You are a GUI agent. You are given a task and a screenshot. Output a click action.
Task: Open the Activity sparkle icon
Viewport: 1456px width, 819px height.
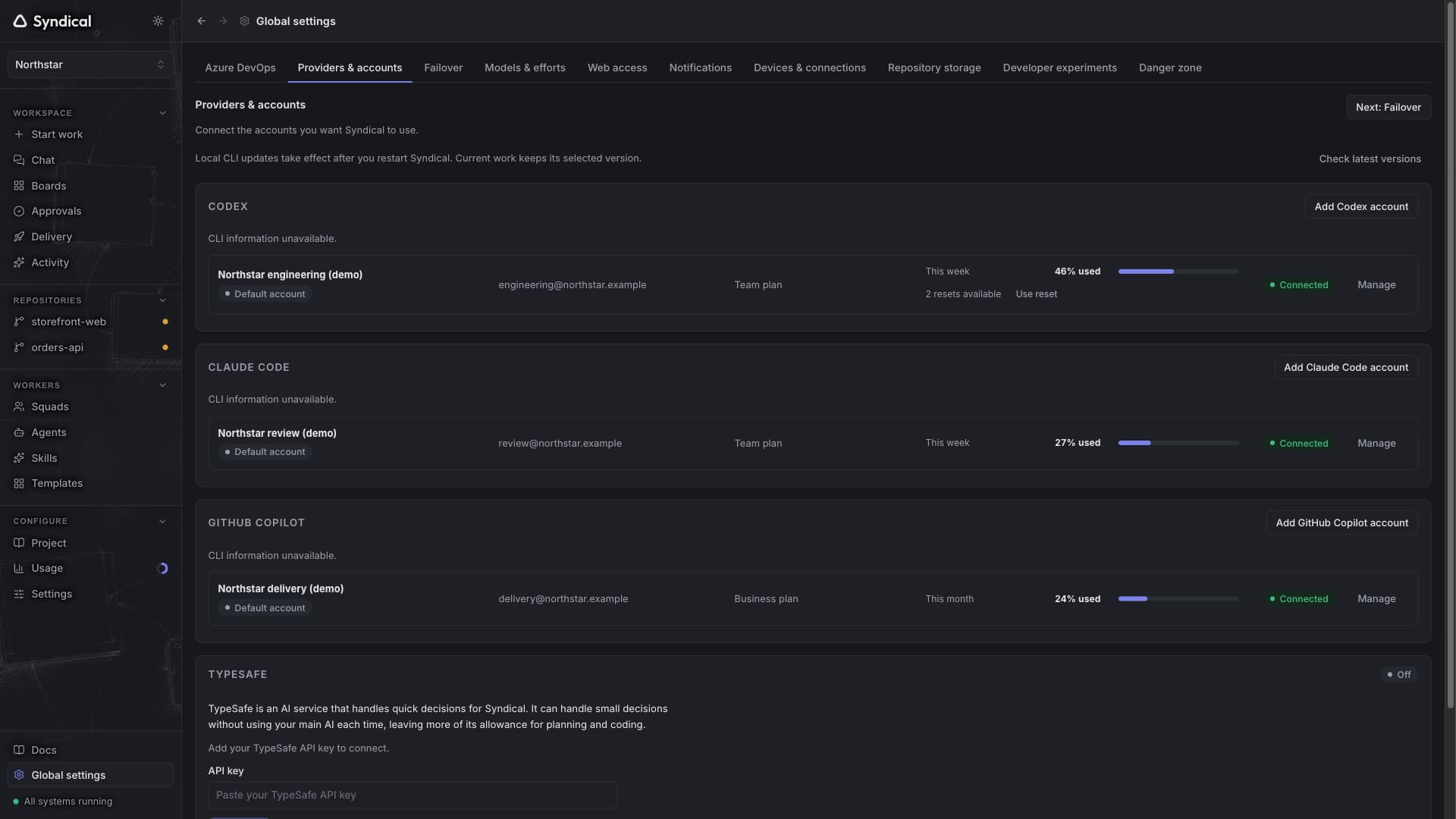[19, 262]
